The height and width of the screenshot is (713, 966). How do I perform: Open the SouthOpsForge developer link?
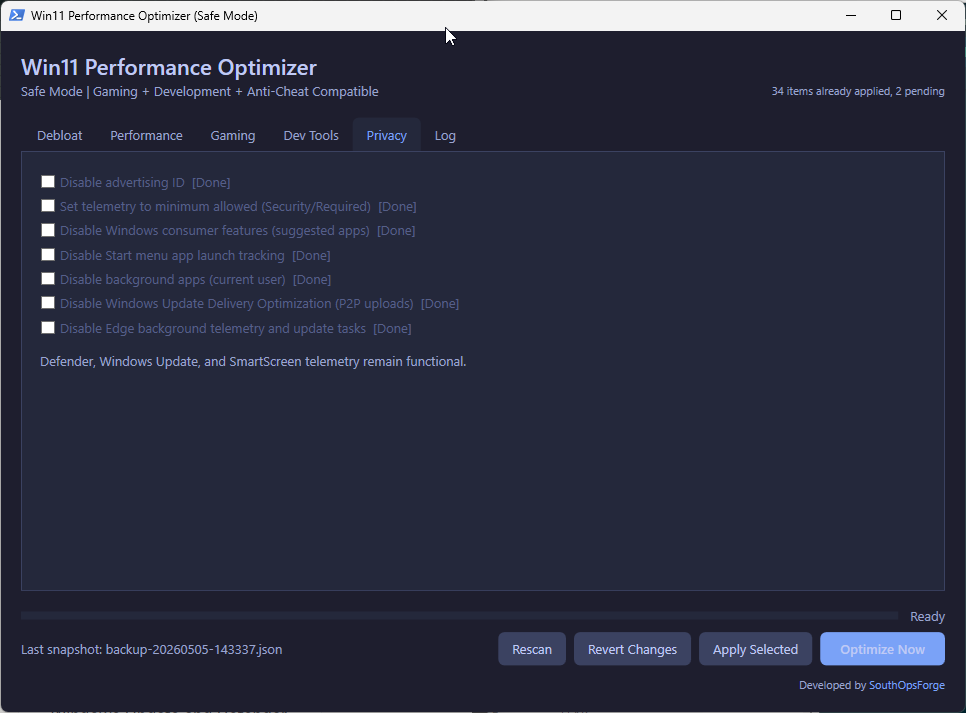tap(906, 685)
